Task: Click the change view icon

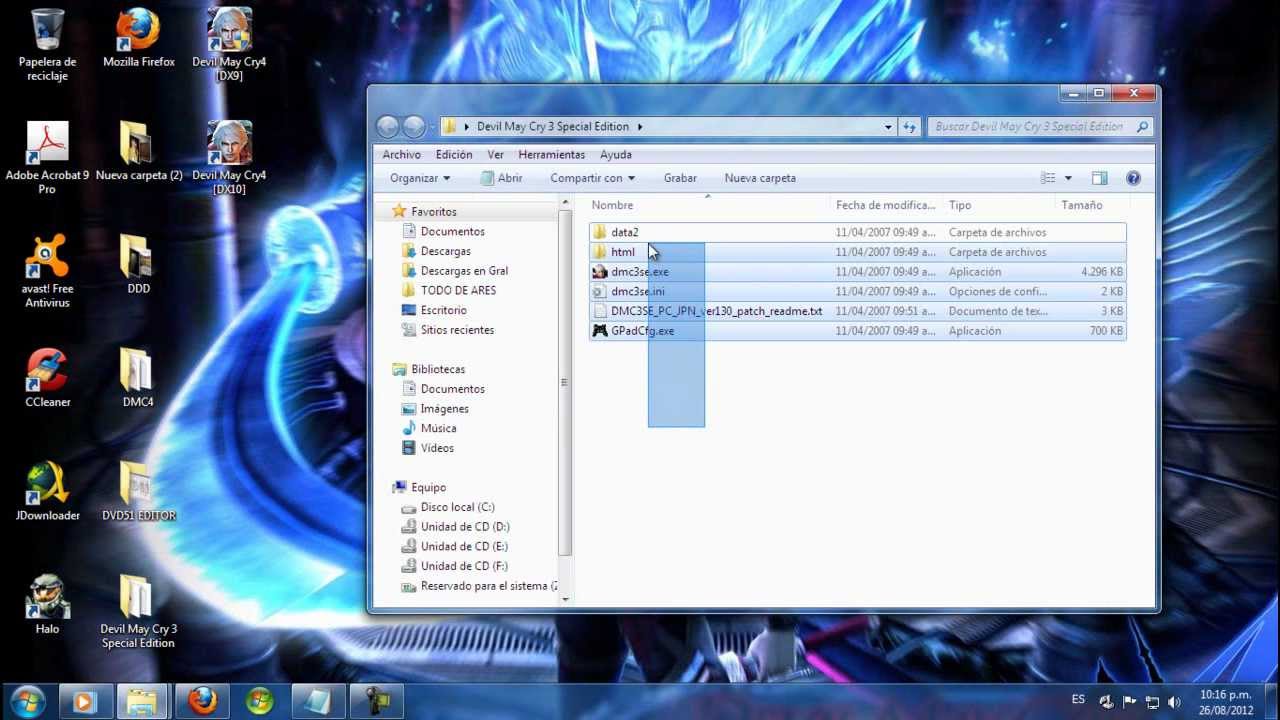Action: [1048, 178]
